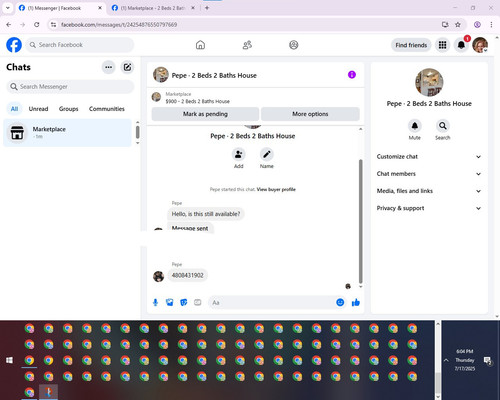Click the Chats options three-dot icon
This screenshot has height=400, width=500.
point(109,67)
